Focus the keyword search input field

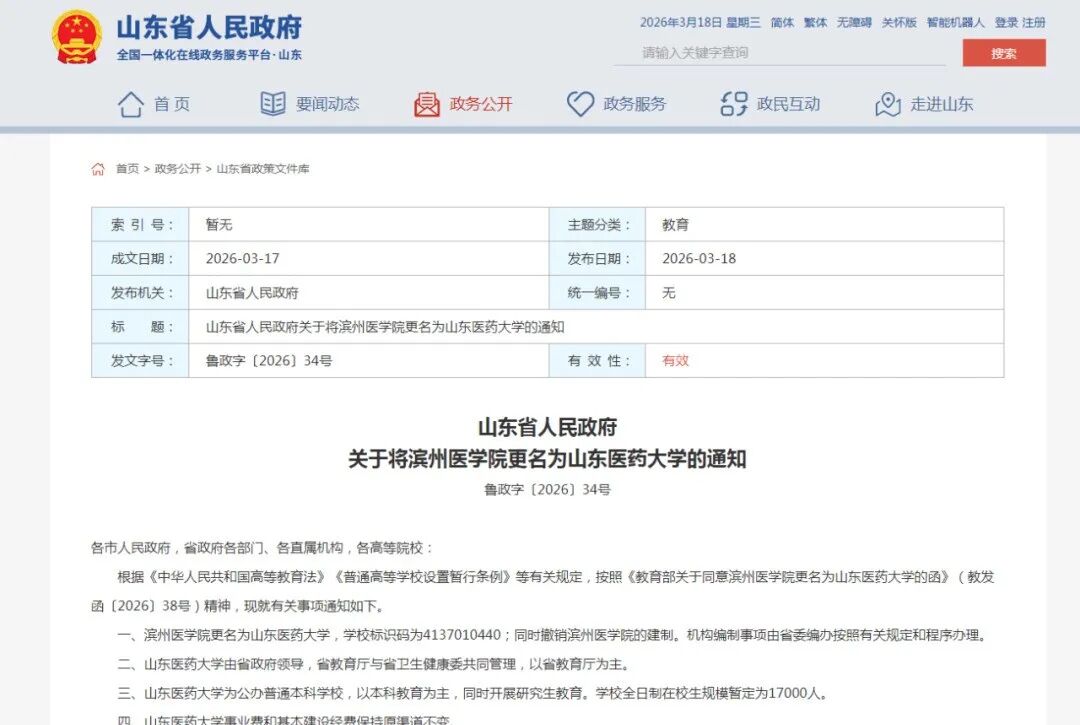point(780,53)
